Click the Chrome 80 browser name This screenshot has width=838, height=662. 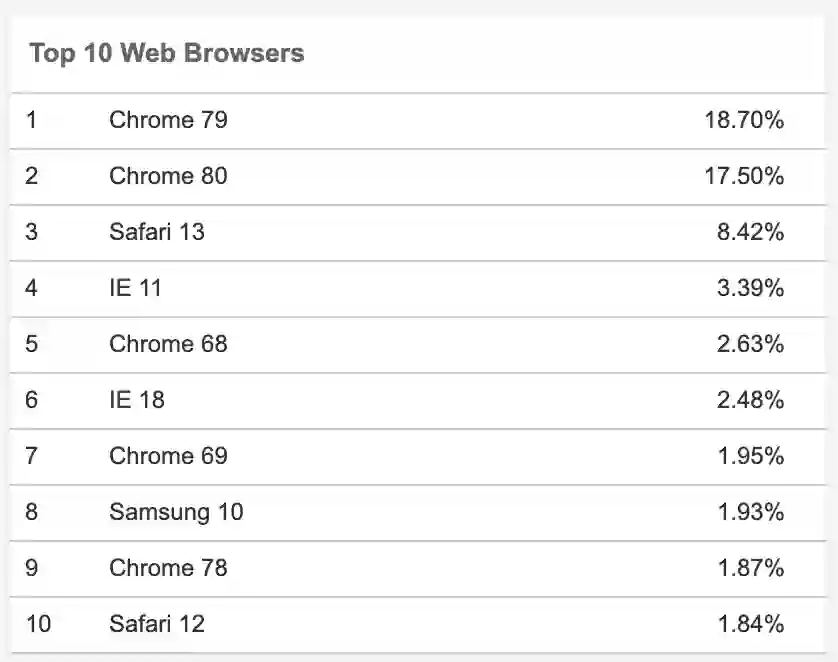click(x=168, y=176)
